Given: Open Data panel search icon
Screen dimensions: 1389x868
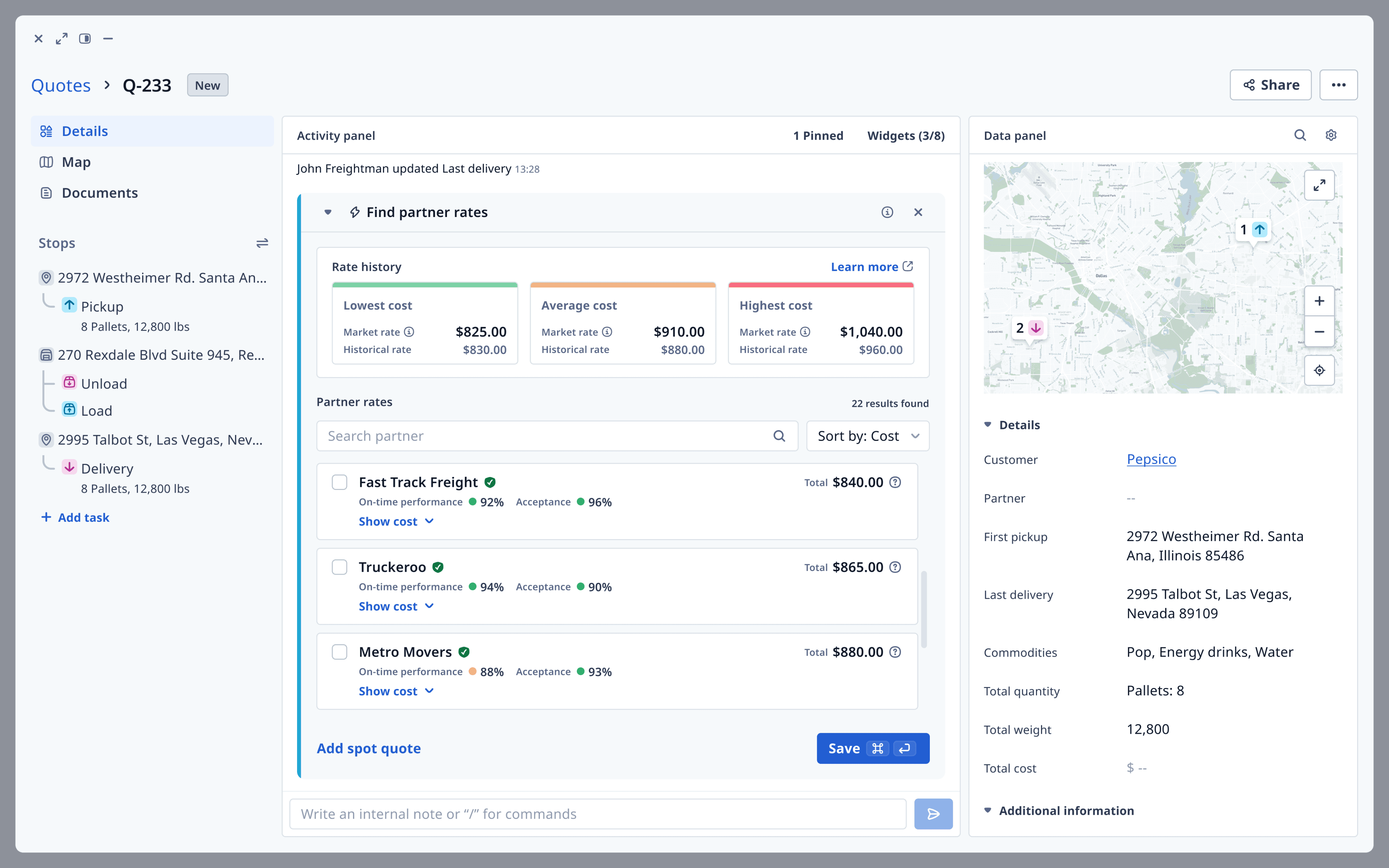Looking at the screenshot, I should point(1299,136).
